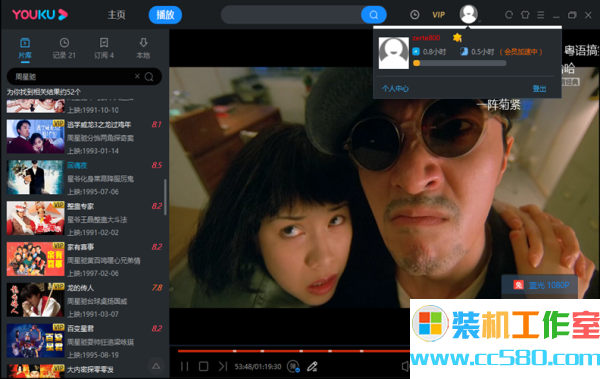Select the 播放 playback tab
This screenshot has height=379, width=600.
pyautogui.click(x=165, y=15)
